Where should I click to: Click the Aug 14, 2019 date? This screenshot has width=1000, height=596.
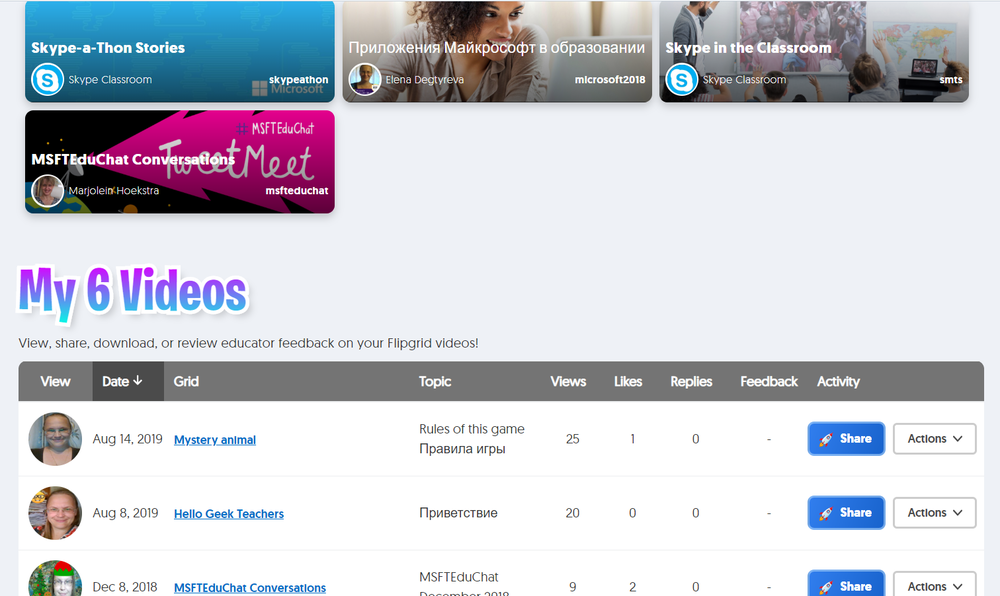[128, 439]
